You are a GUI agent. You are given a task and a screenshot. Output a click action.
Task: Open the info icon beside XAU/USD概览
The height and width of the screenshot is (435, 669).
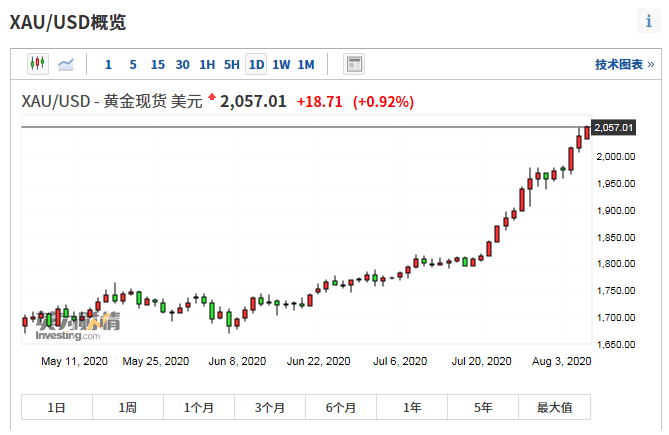click(x=649, y=20)
